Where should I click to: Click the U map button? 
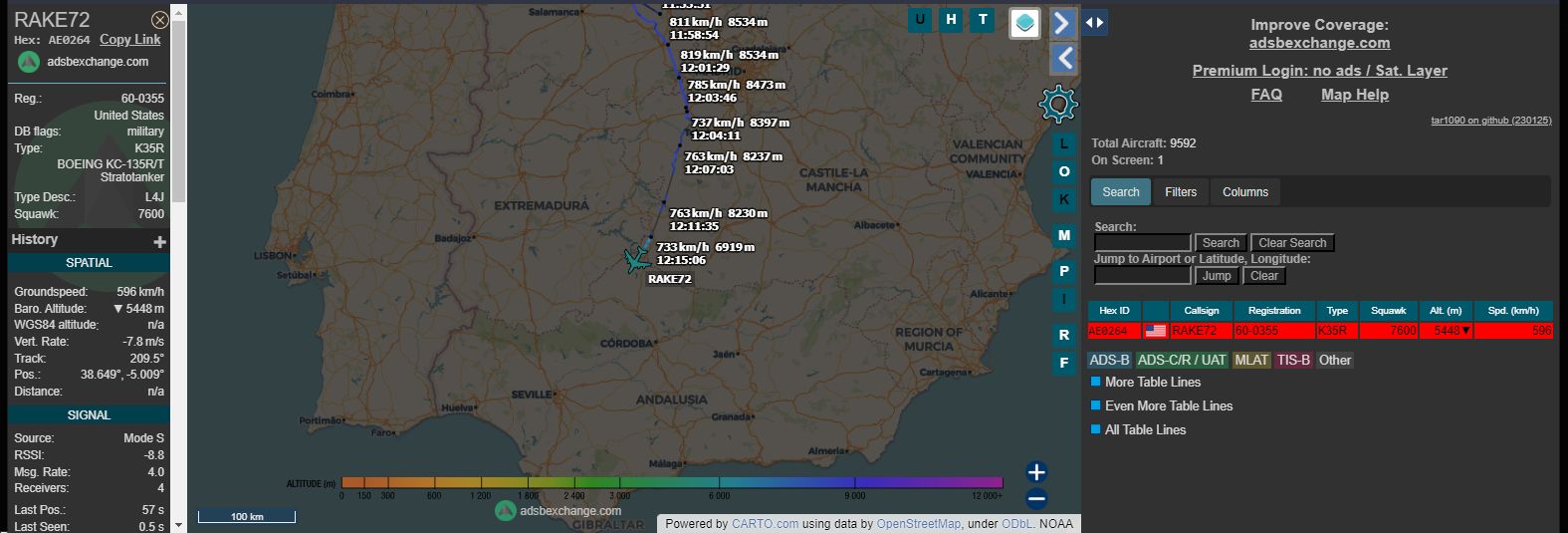coord(920,20)
